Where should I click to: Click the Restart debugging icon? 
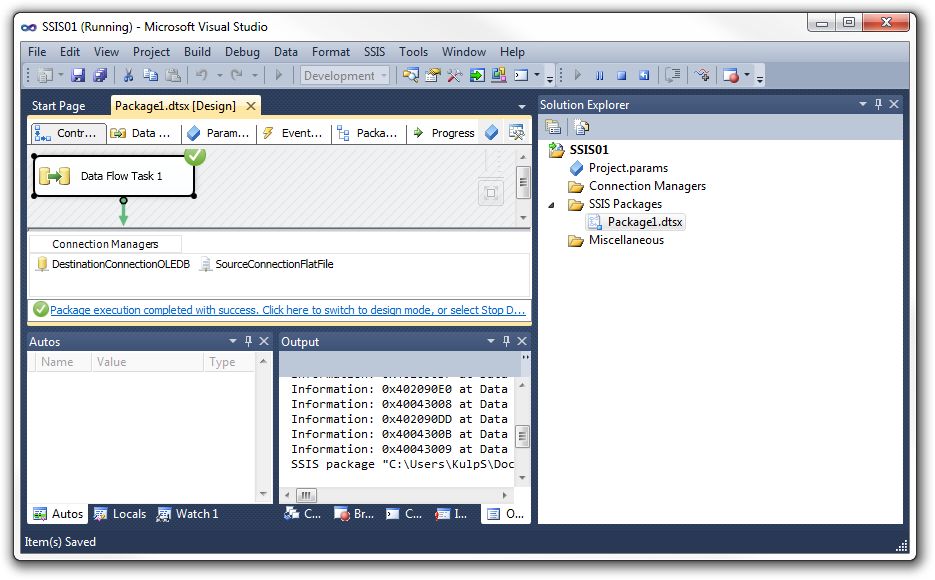tap(644, 75)
